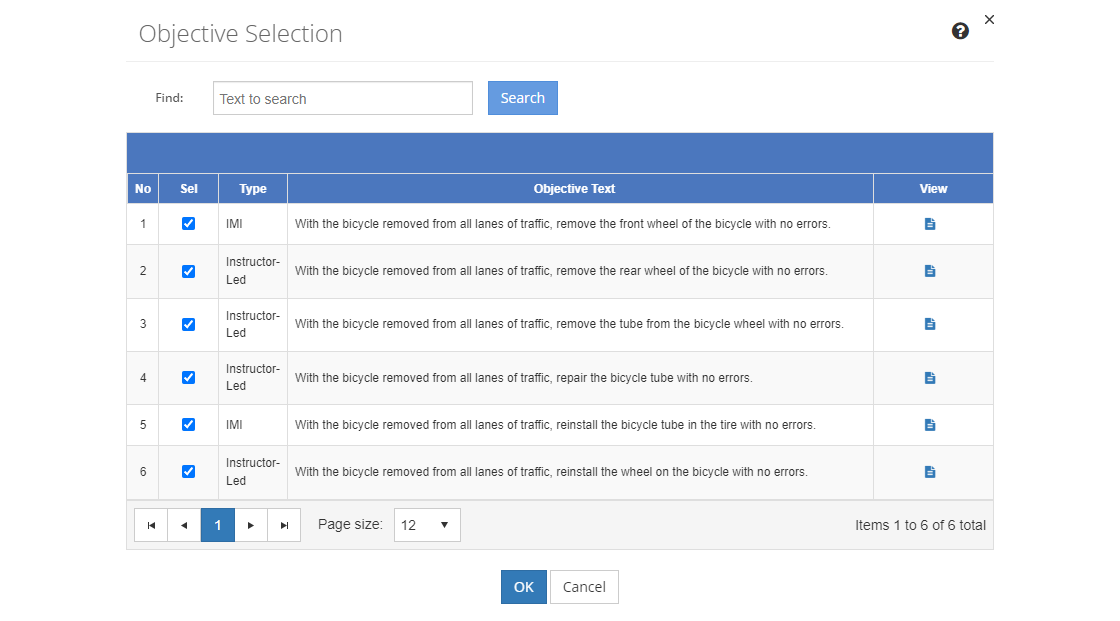Cancel the objective selection
1120x621 pixels.
584,587
